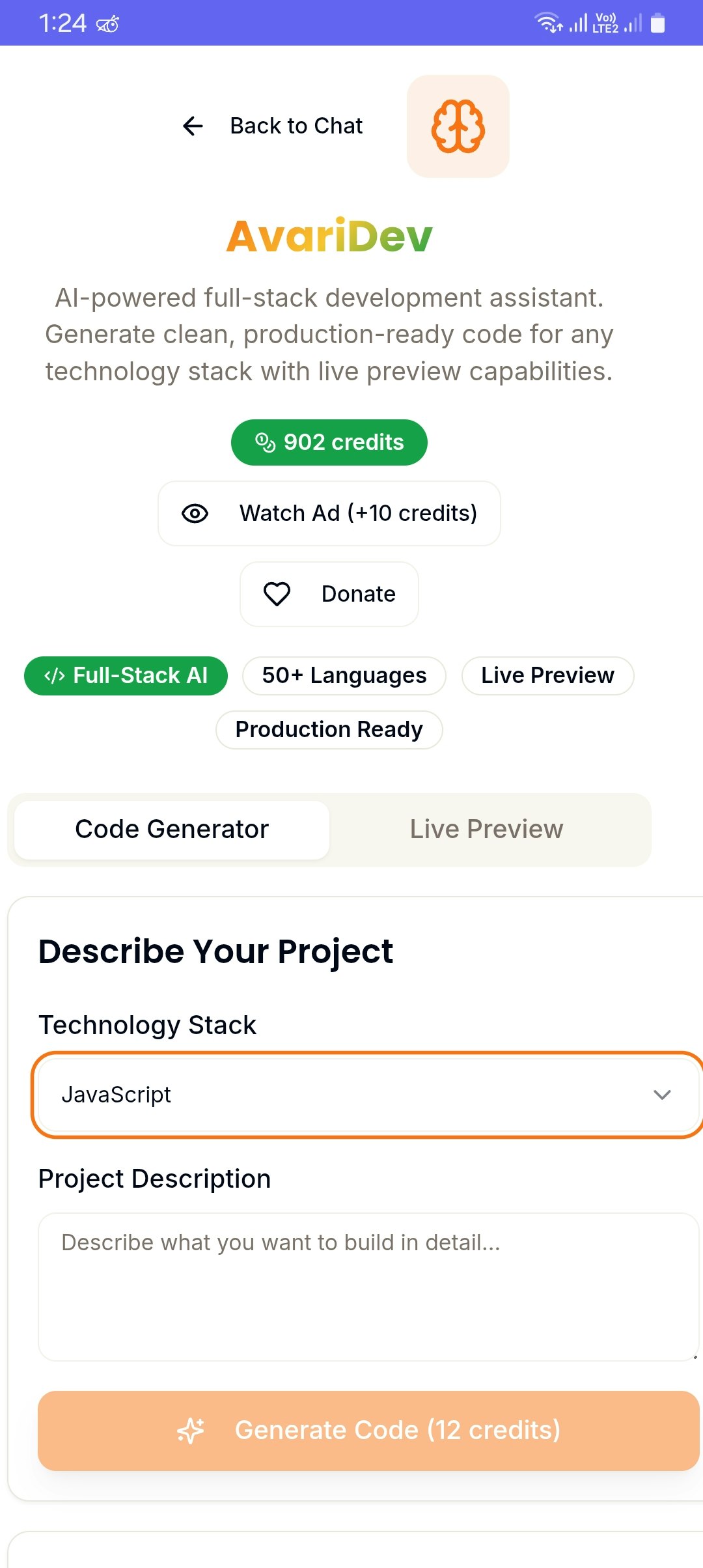Select the Live Preview feature chip
Image resolution: width=703 pixels, height=1568 pixels.
pos(547,676)
